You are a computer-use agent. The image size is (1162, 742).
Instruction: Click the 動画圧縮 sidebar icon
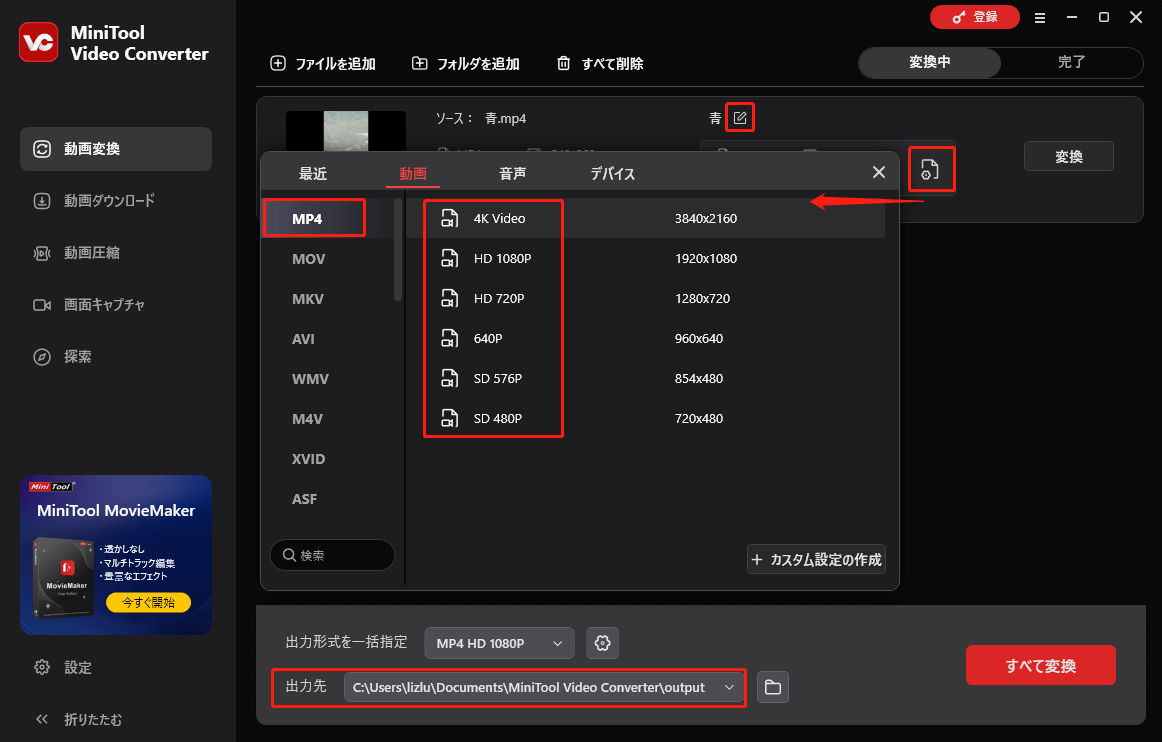click(42, 253)
